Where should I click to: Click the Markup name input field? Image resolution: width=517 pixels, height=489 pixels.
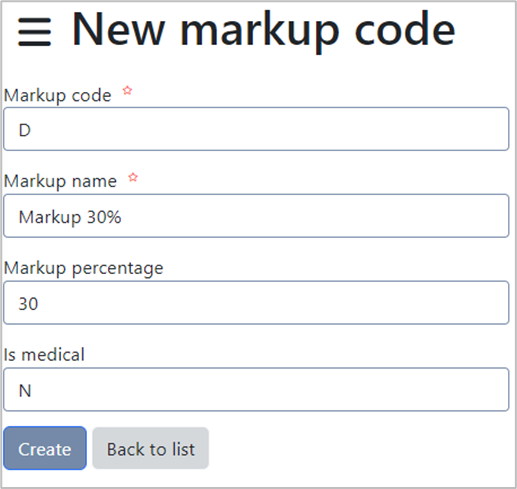click(256, 216)
